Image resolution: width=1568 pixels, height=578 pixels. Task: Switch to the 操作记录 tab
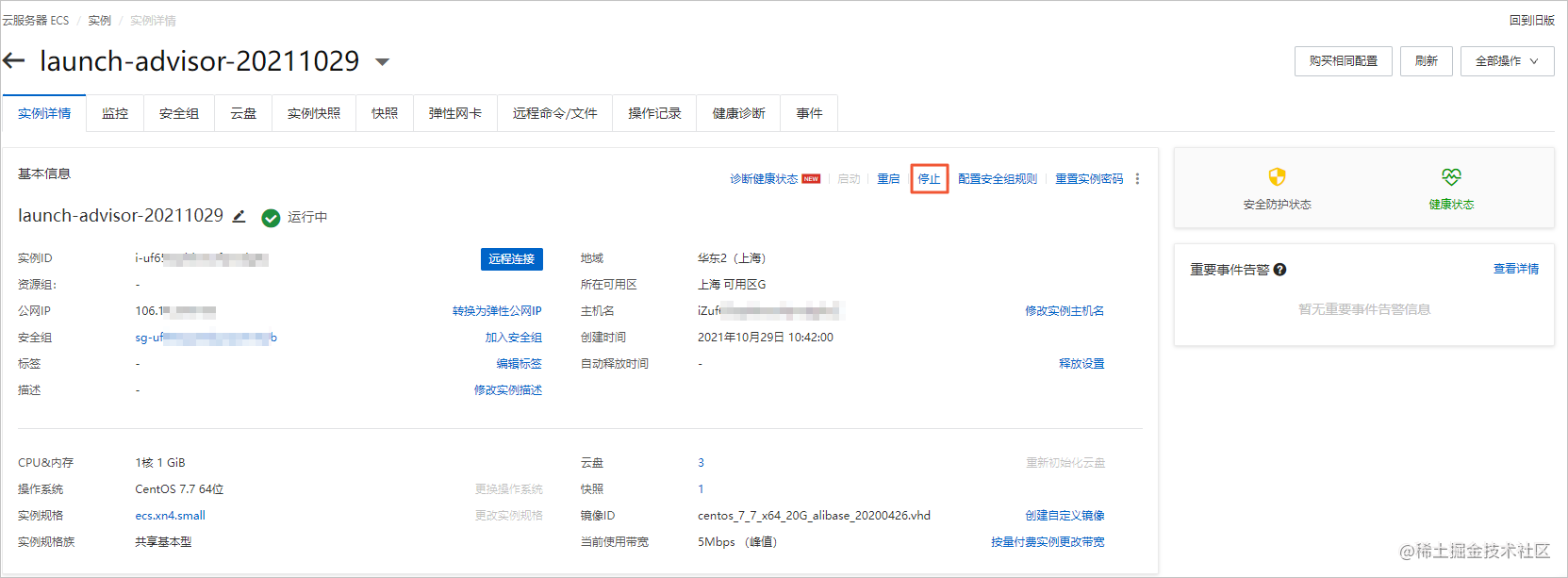click(x=654, y=113)
